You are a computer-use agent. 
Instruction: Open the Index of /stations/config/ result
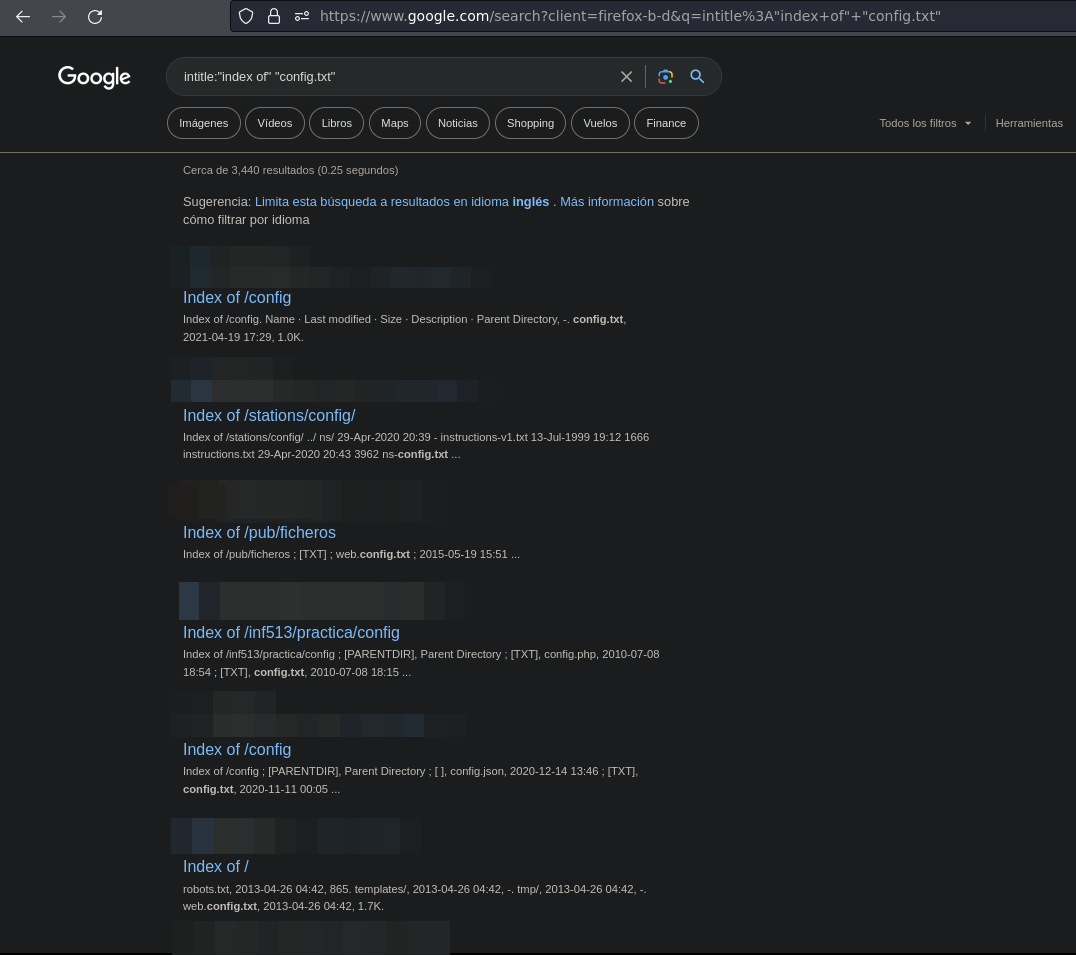[x=269, y=415]
